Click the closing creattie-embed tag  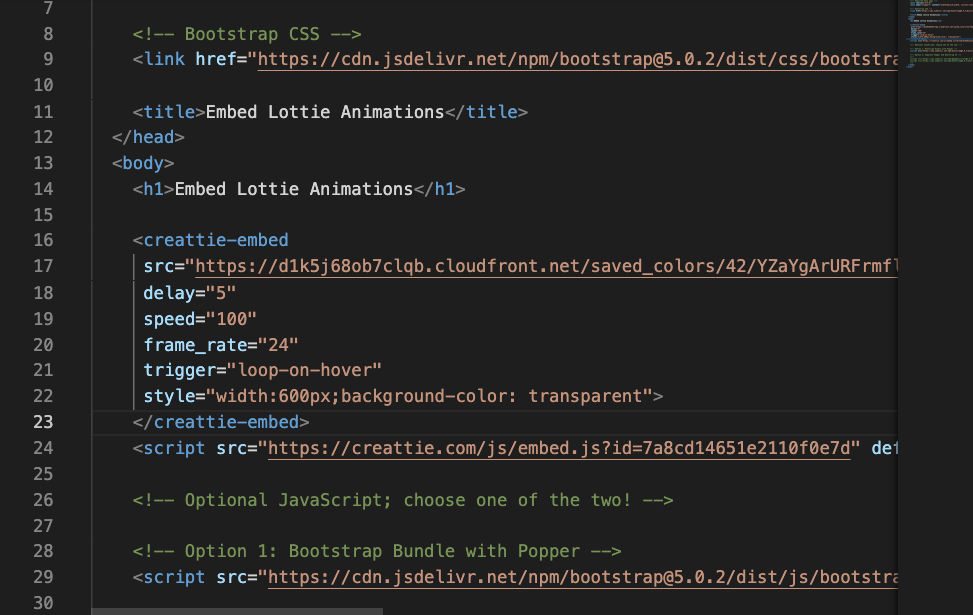point(222,422)
